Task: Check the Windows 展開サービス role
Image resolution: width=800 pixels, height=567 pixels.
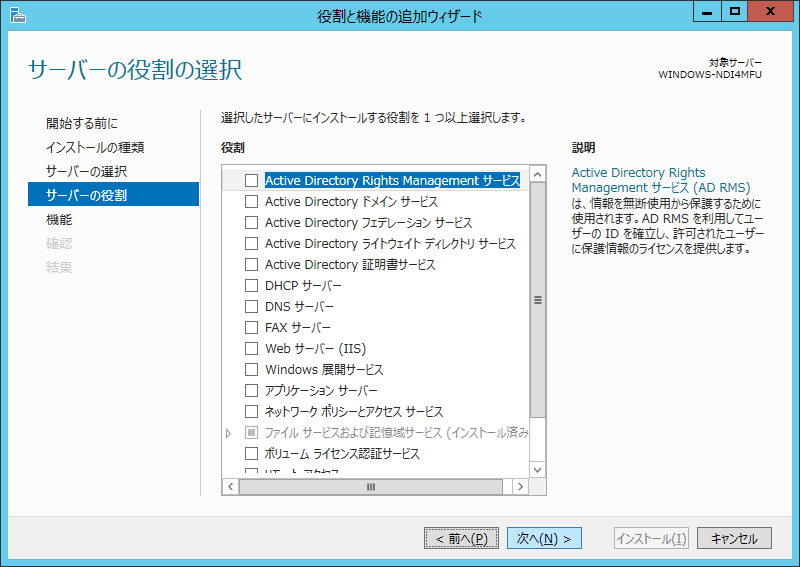Action: coord(251,370)
